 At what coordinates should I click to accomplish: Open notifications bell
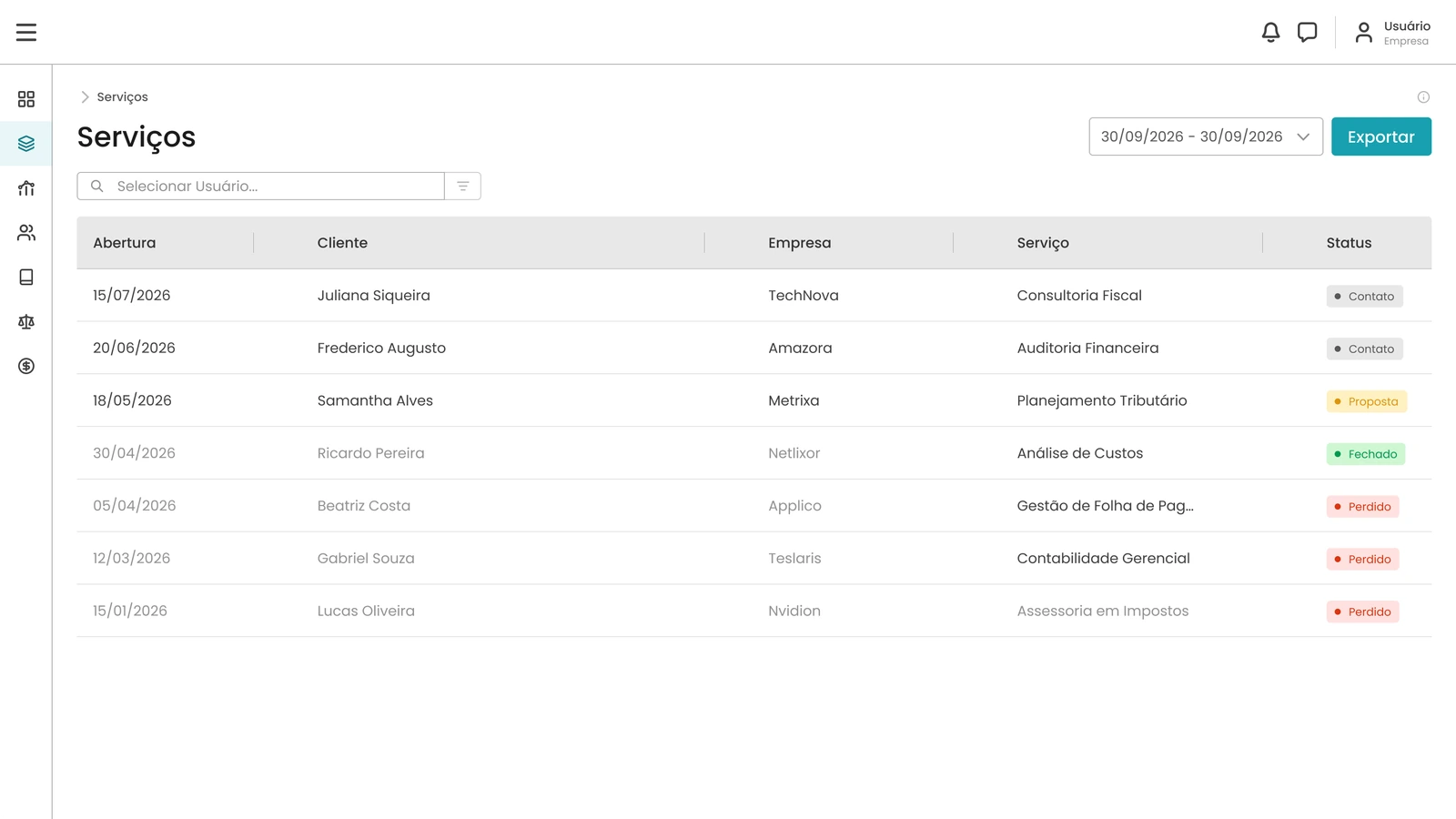point(1270,32)
